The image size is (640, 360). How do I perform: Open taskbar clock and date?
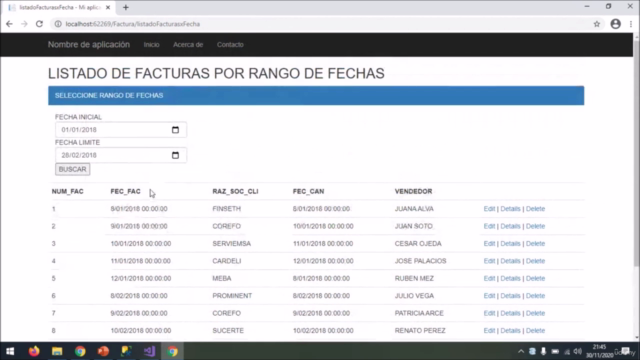(x=600, y=351)
